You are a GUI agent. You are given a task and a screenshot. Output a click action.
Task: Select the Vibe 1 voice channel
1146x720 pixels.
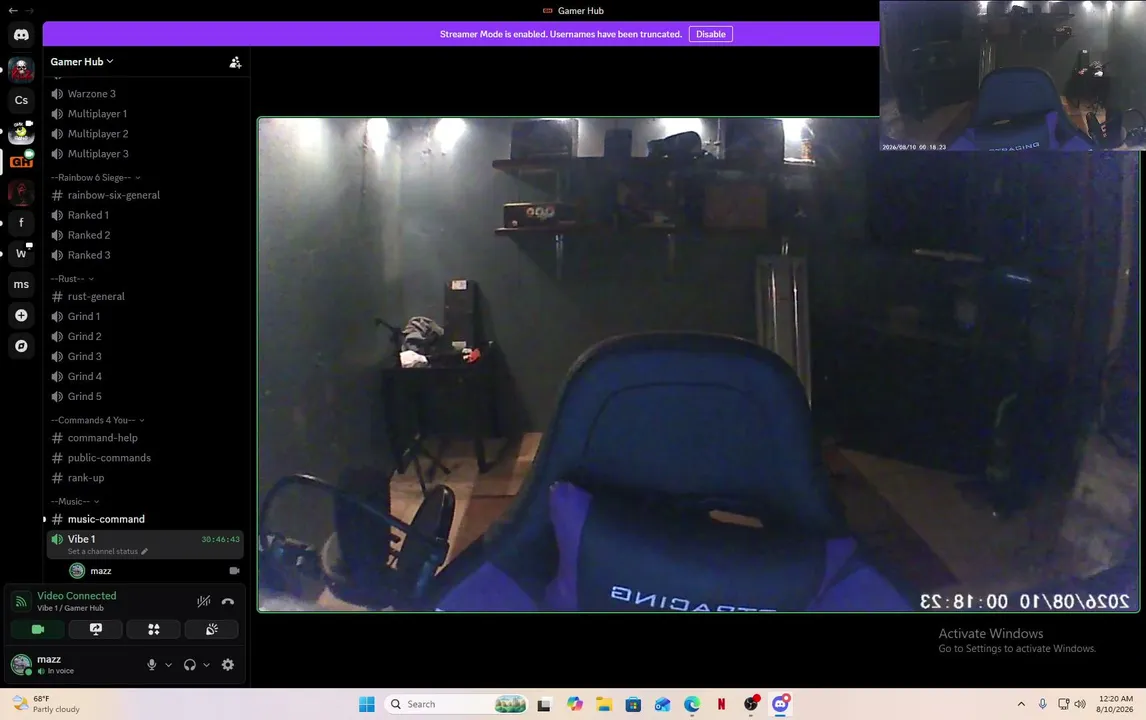(145, 545)
